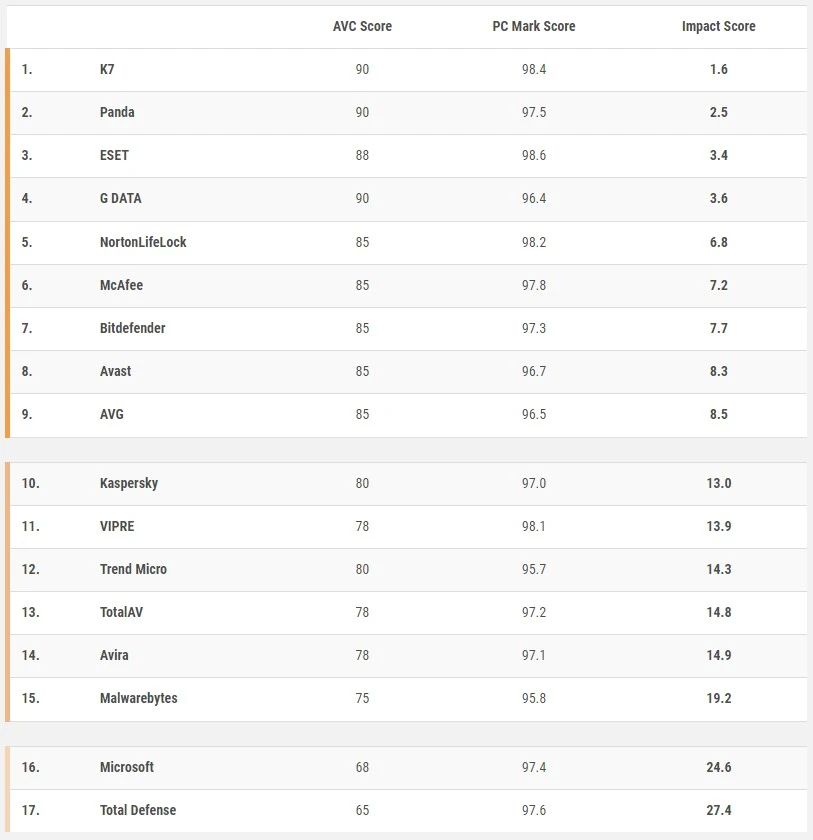Click the PC Mark Score column header

tap(534, 26)
